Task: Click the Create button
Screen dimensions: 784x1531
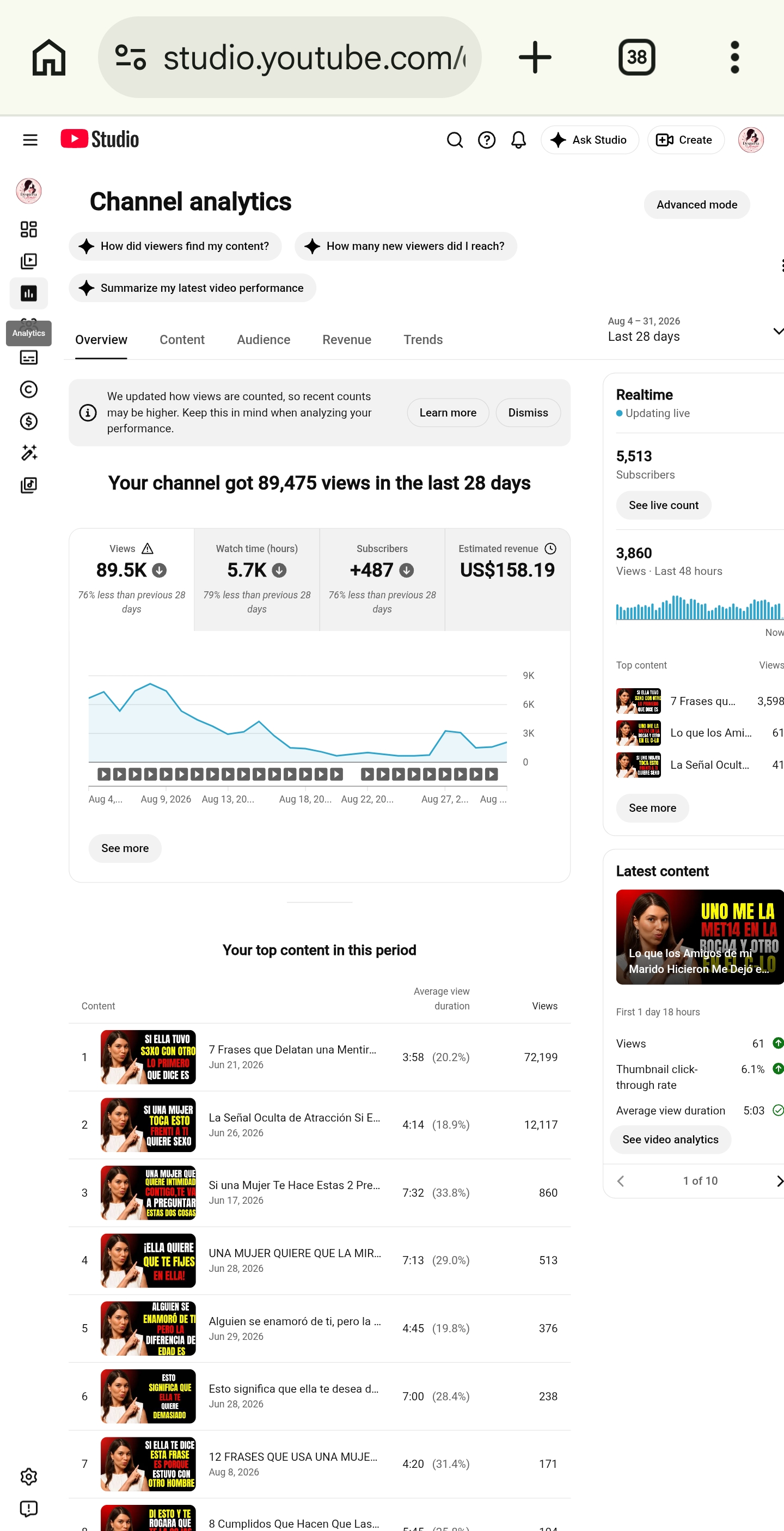Action: click(x=685, y=140)
